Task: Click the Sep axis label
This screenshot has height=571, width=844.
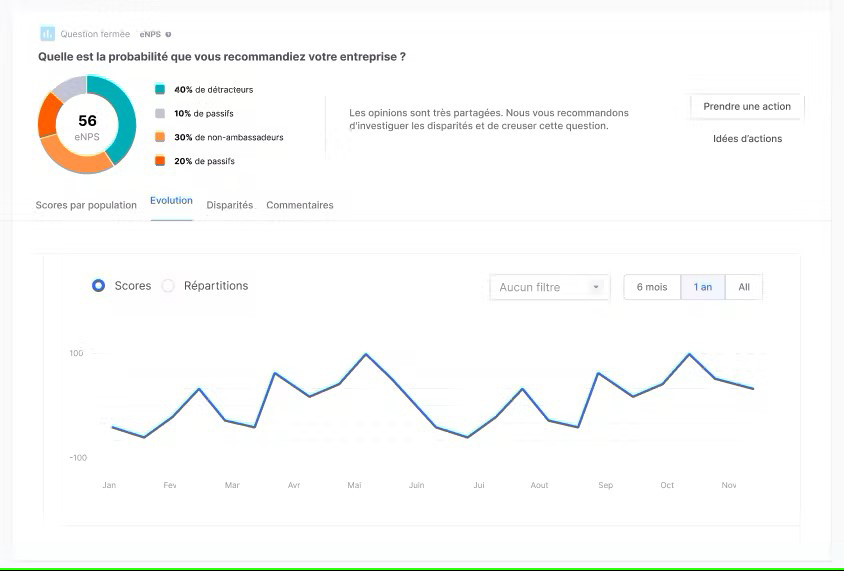Action: [606, 485]
